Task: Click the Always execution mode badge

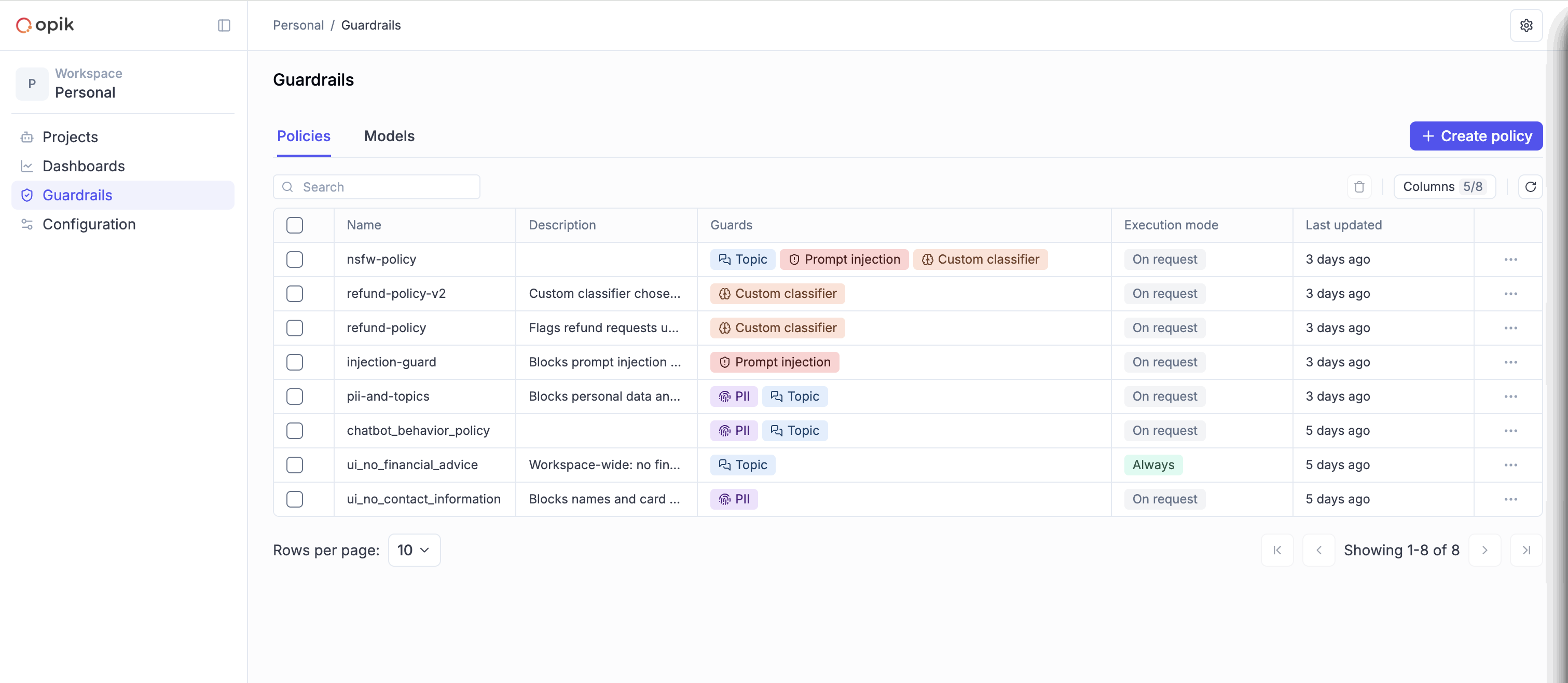Action: pos(1153,465)
